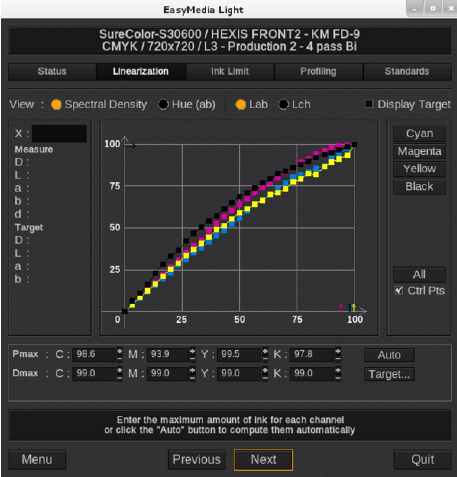The image size is (457, 477).
Task: Proceed with the Next button
Action: pos(263,460)
